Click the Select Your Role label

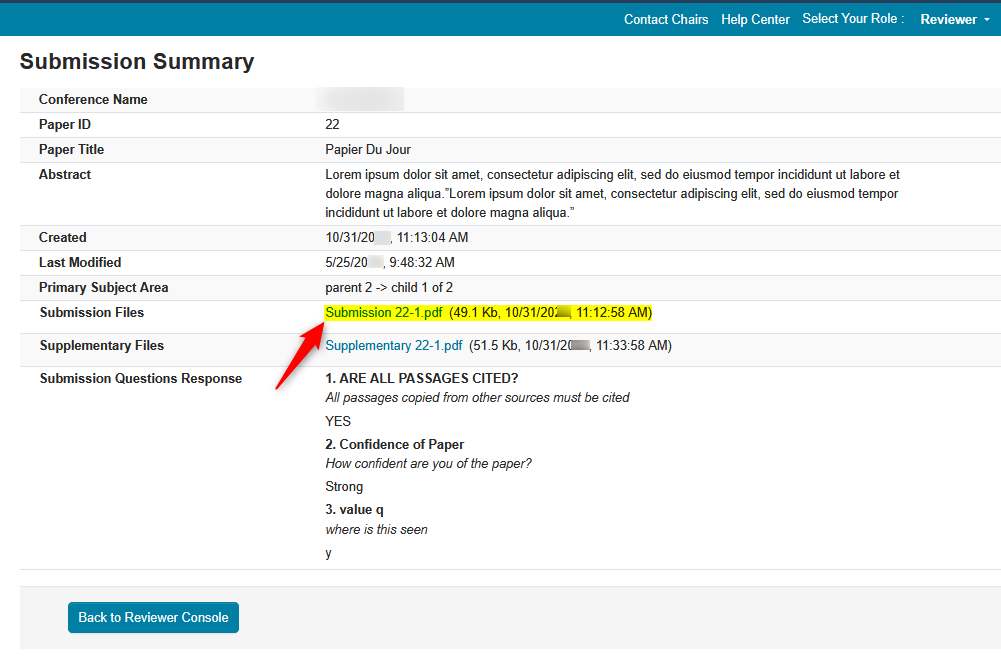(853, 19)
